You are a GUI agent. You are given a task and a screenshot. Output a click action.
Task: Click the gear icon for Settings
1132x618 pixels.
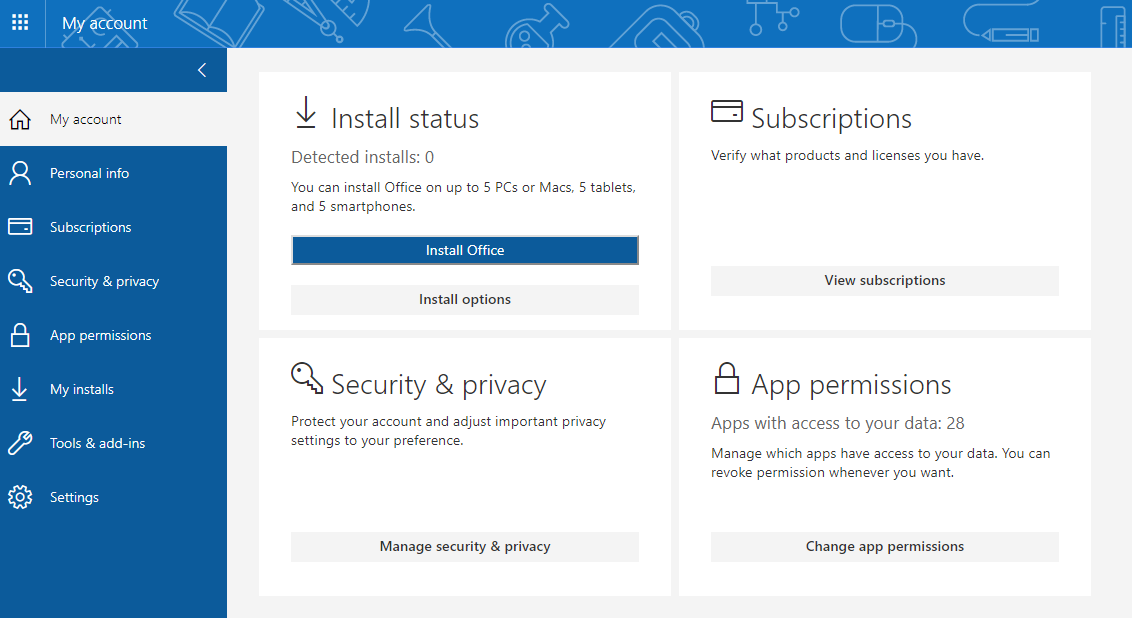(20, 497)
